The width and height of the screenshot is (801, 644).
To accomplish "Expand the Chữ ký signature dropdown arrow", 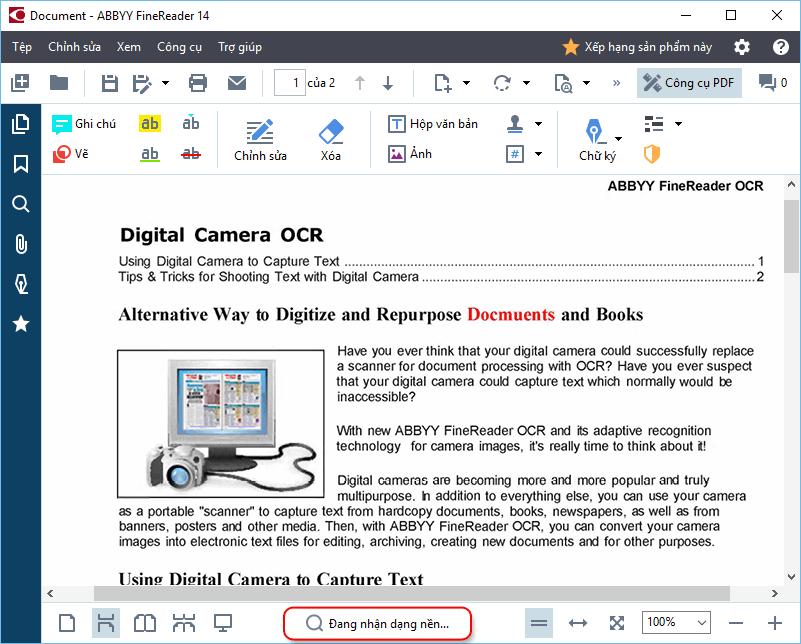I will pos(619,139).
